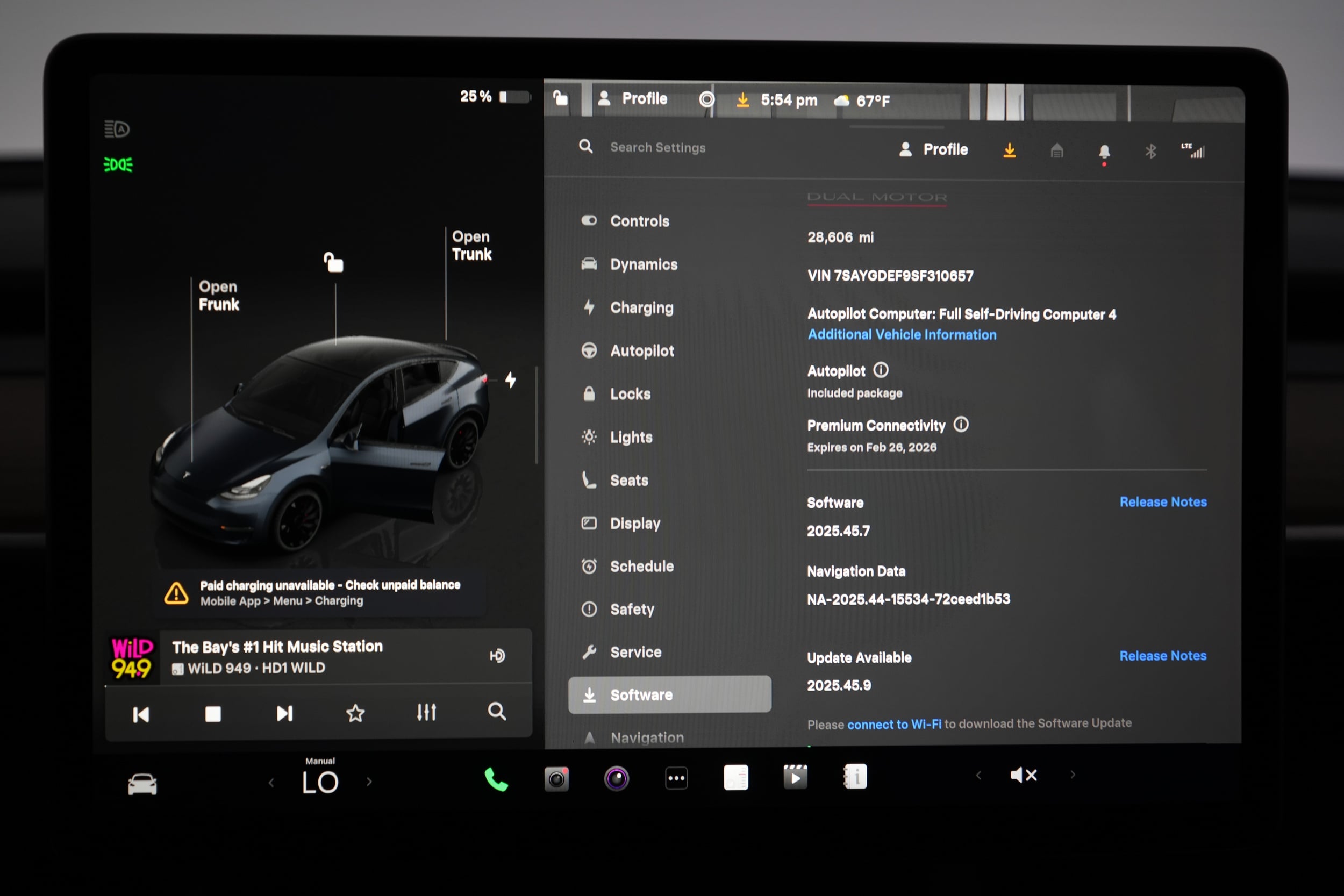
Task: Click the Search Settings input field
Action: (x=657, y=147)
